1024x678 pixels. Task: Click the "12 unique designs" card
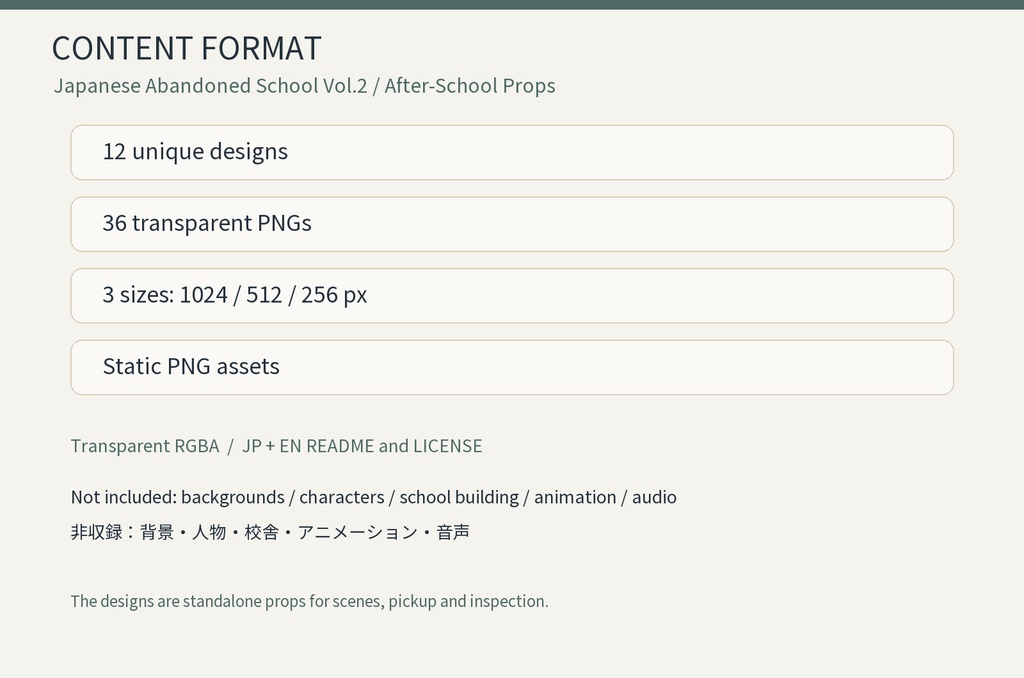pos(512,152)
